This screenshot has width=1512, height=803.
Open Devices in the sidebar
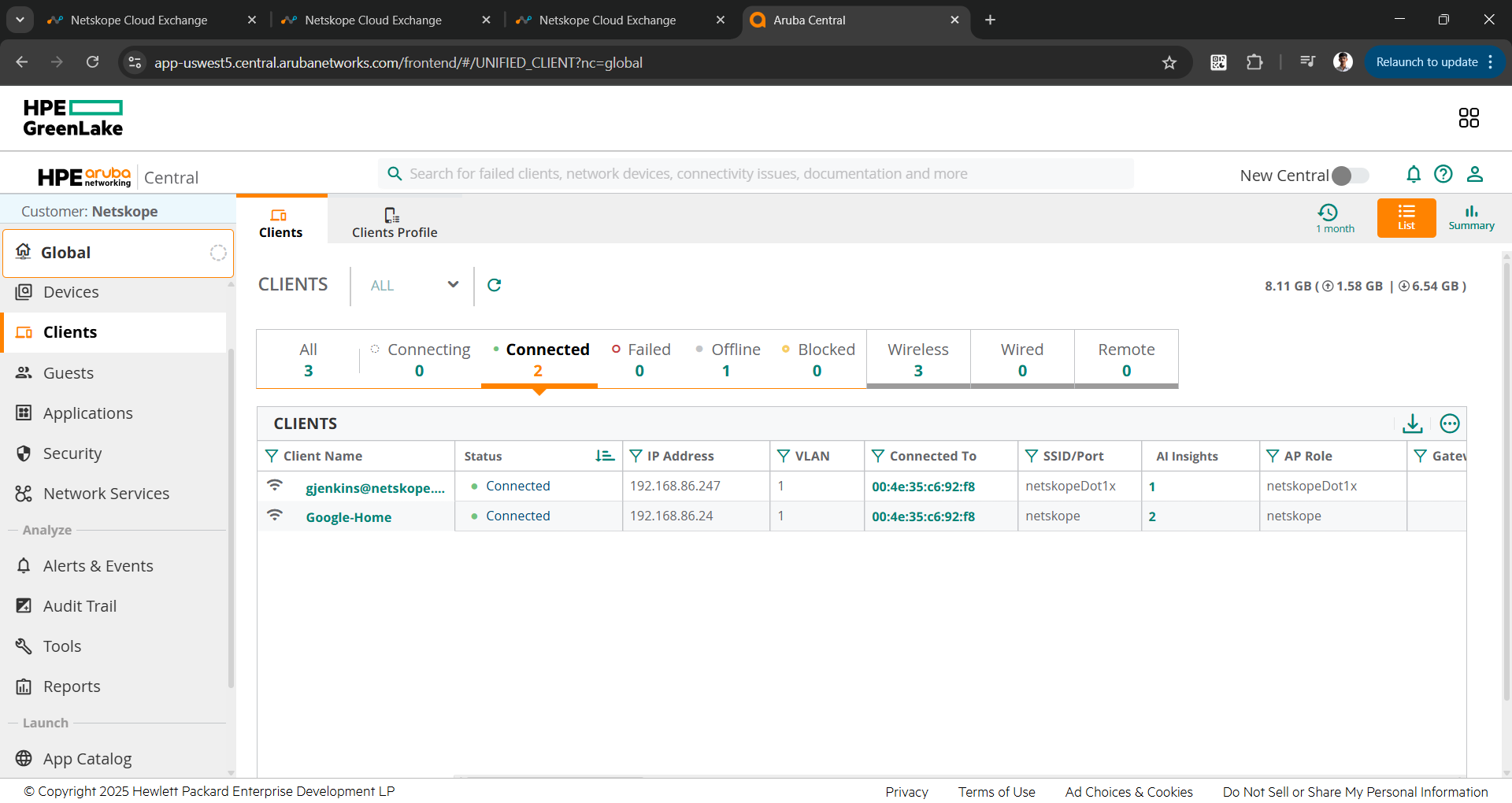71,292
